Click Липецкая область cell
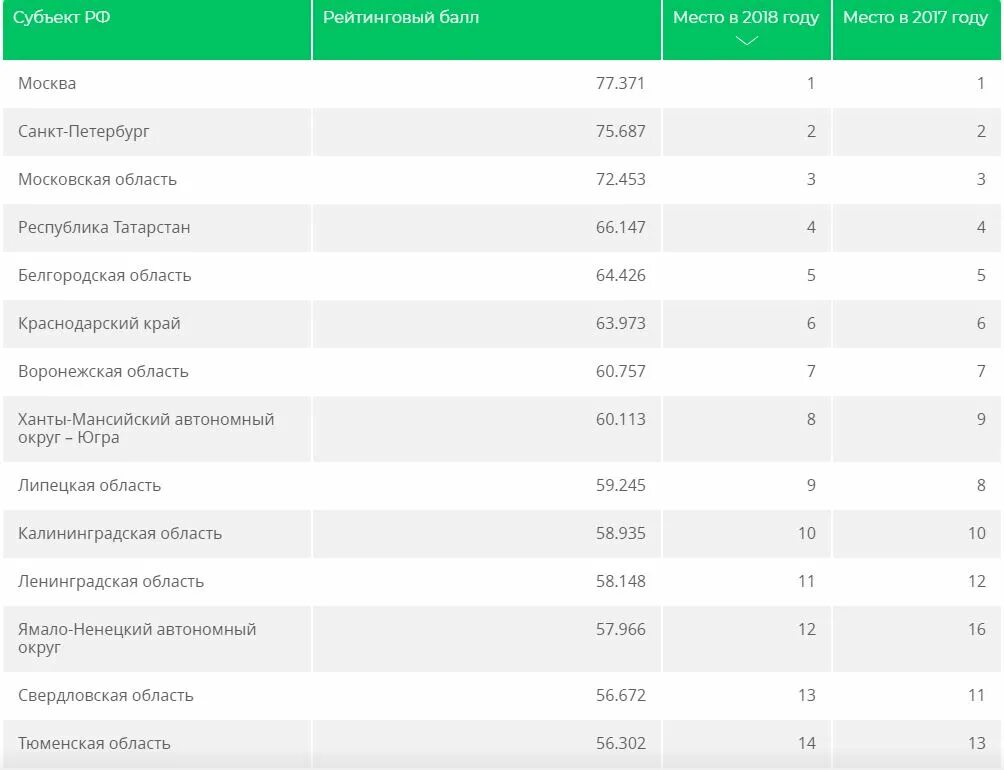This screenshot has height=770, width=1004. [x=89, y=486]
